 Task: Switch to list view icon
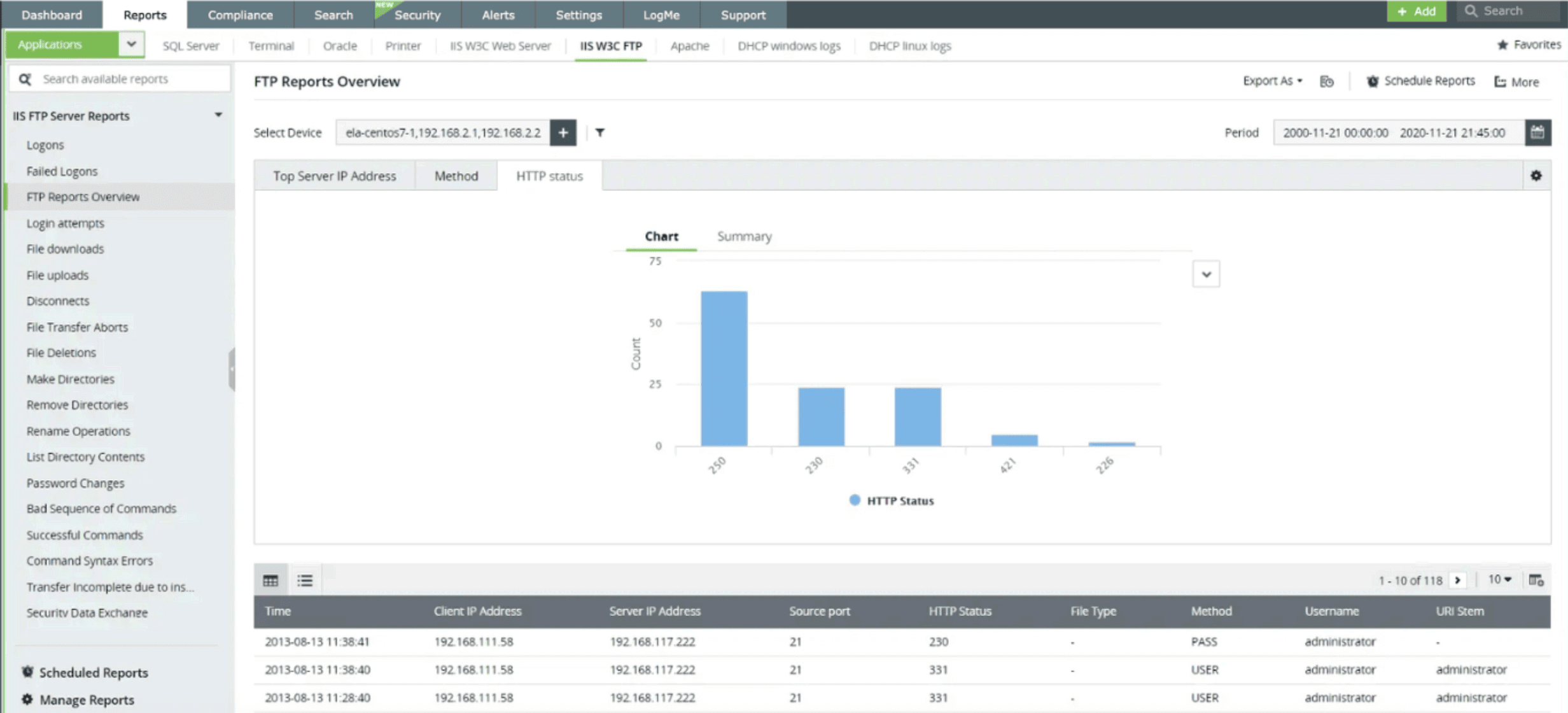point(305,580)
